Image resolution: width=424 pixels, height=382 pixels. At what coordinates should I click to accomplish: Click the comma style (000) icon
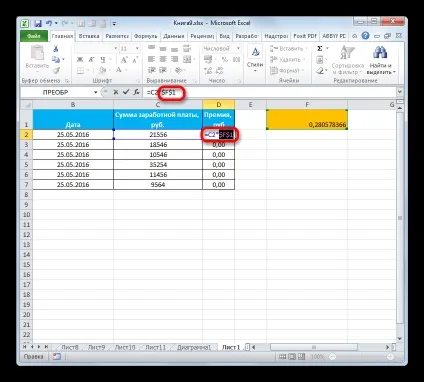(x=236, y=60)
